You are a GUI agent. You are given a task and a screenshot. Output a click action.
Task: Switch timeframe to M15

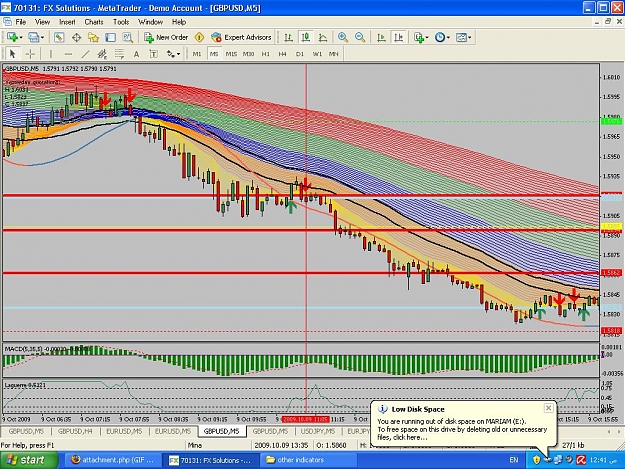point(231,54)
